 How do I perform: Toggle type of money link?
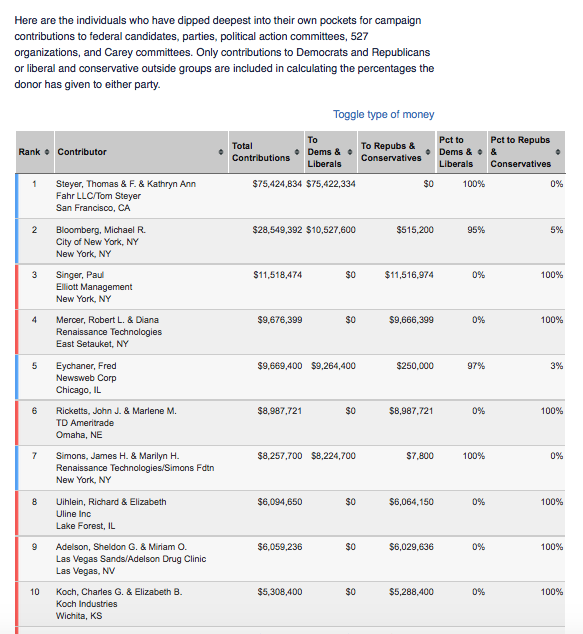(383, 114)
